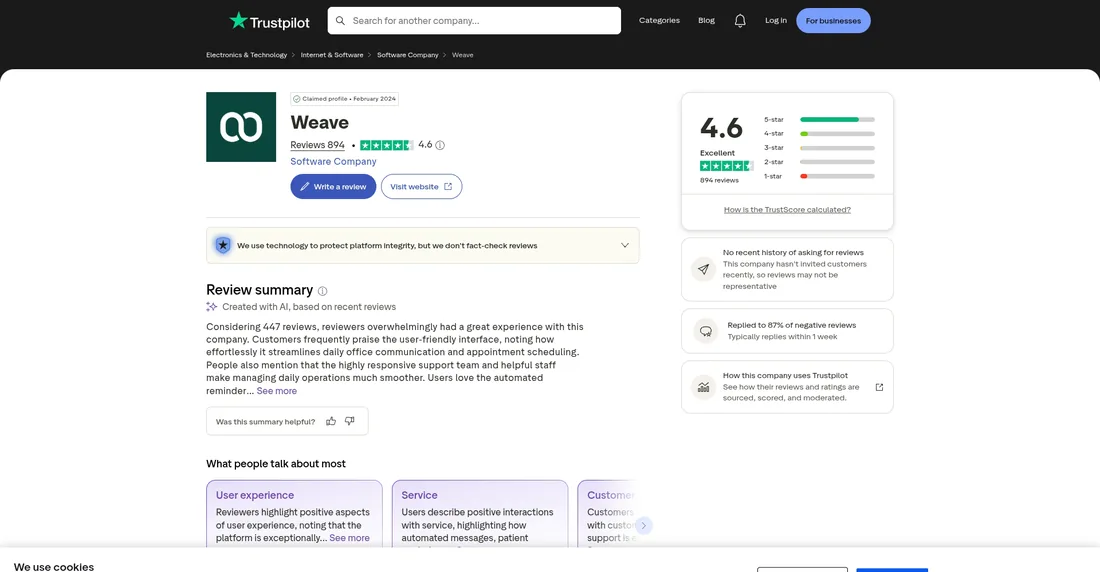1100x572 pixels.
Task: Open the Categories menu
Action: 659,20
